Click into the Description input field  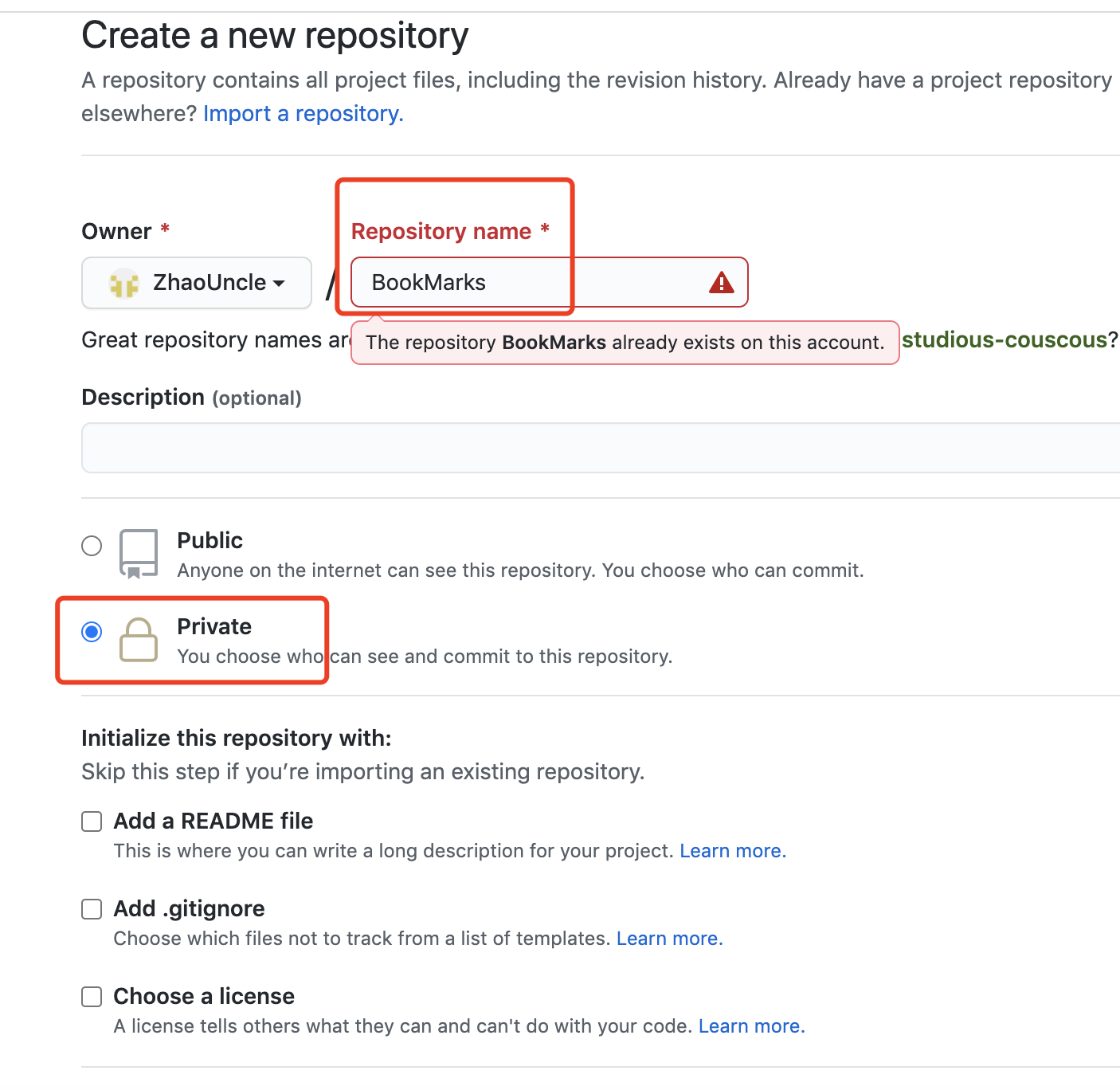(601, 448)
